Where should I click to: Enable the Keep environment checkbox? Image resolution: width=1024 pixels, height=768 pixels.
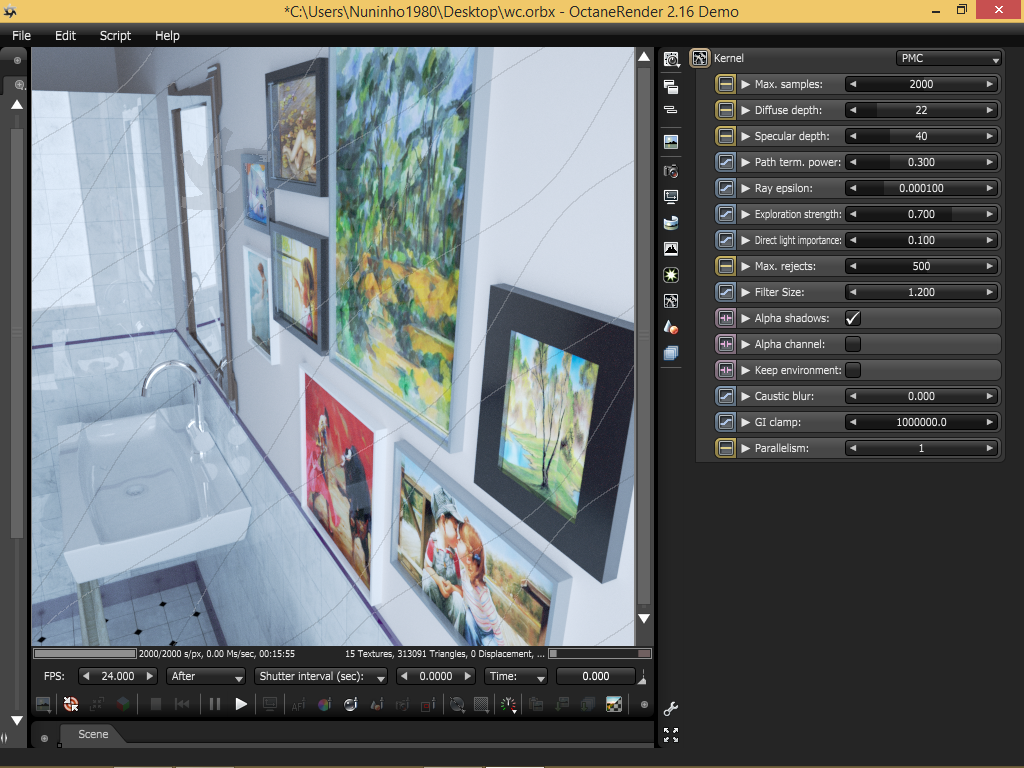(853, 370)
